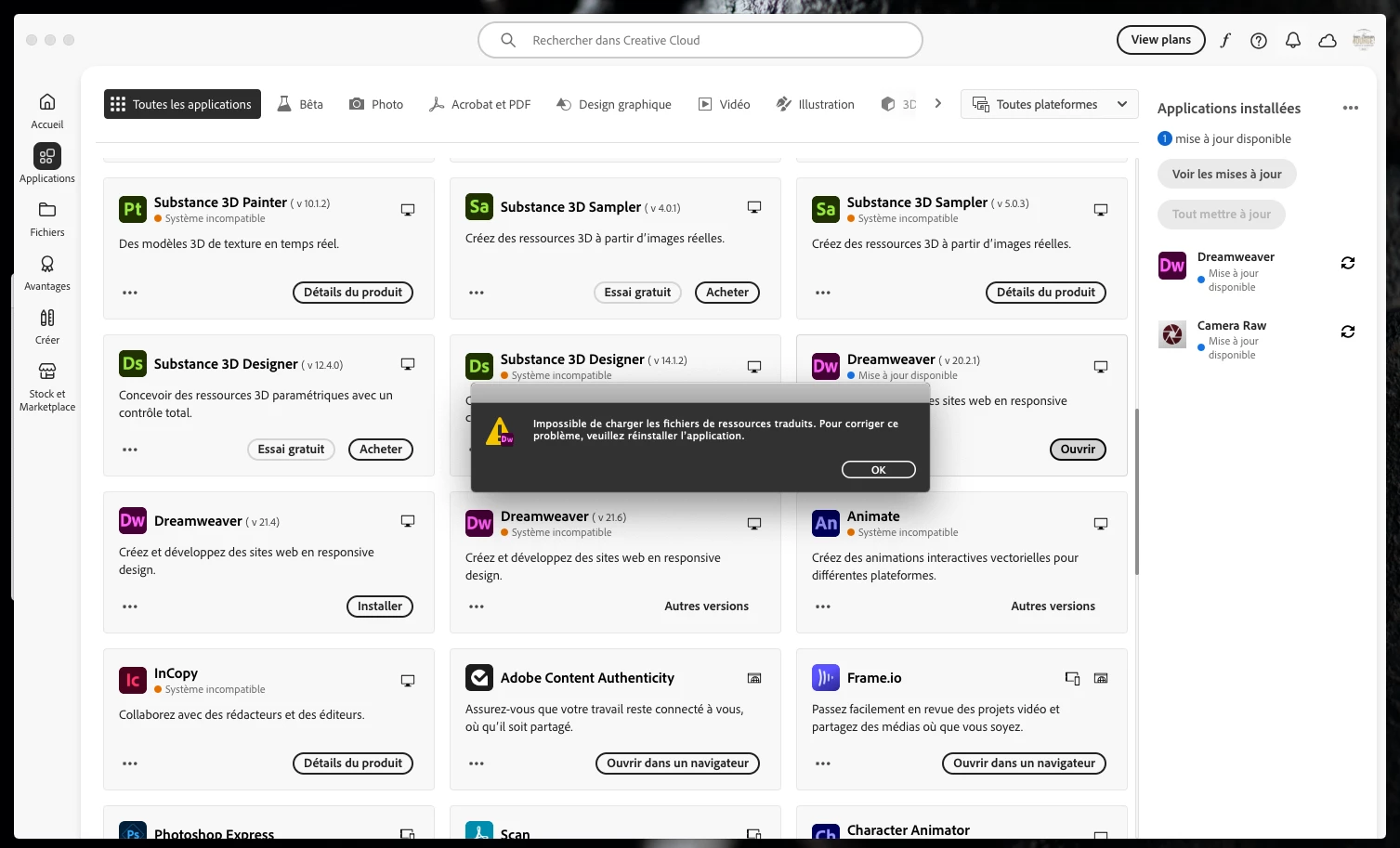Image resolution: width=1400 pixels, height=848 pixels.
Task: Install Dreamweaver v 21.4
Action: pos(380,607)
